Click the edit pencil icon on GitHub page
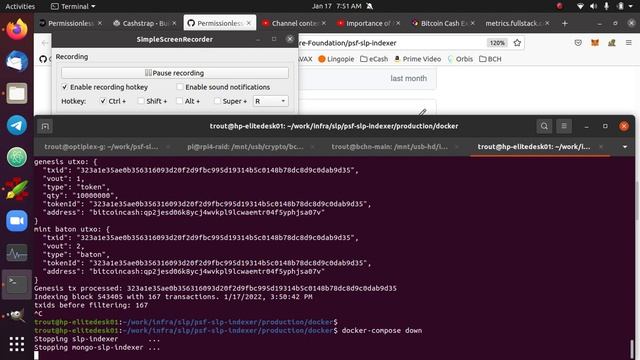 coord(422,111)
